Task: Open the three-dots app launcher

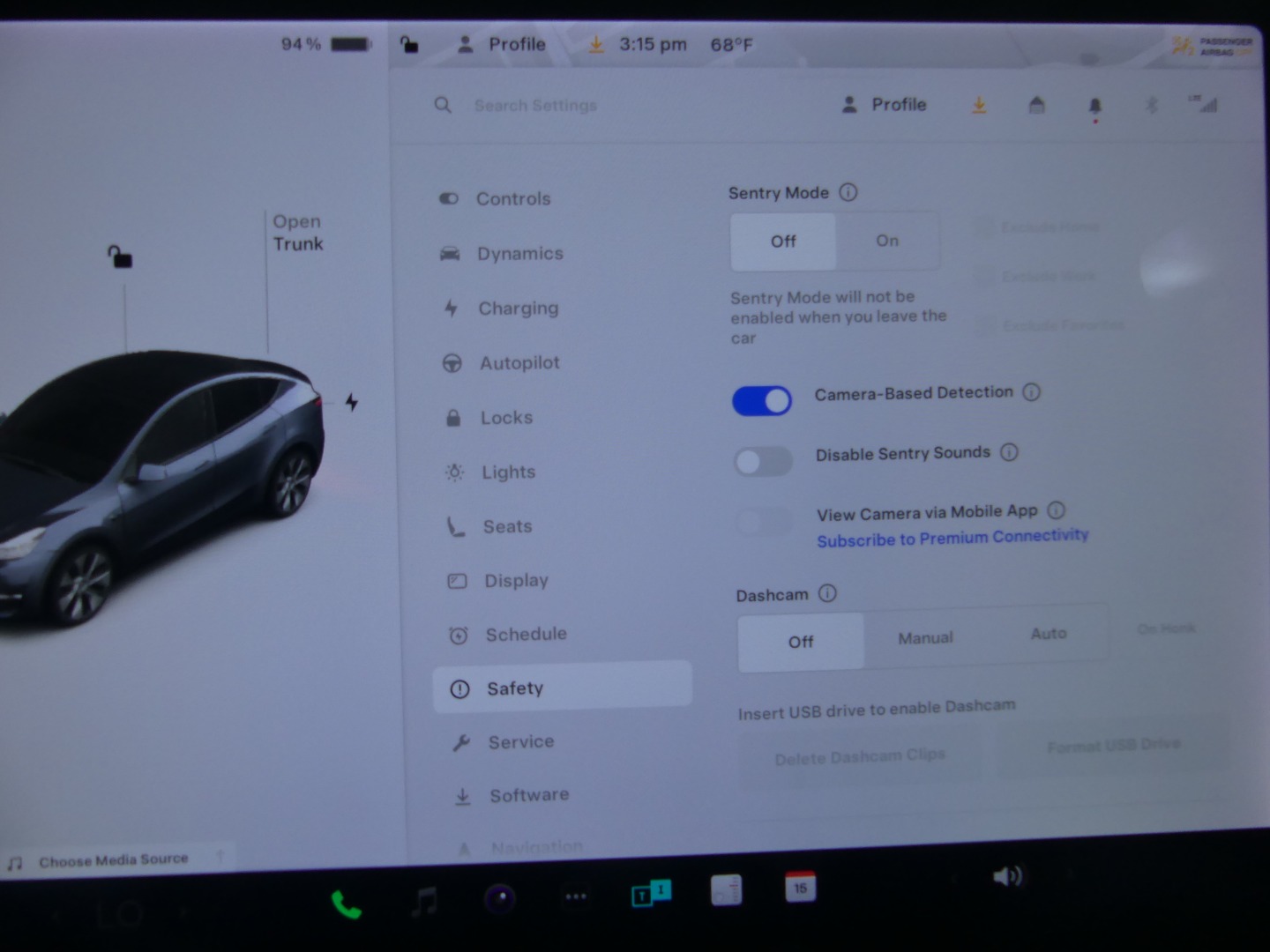Action: (576, 896)
